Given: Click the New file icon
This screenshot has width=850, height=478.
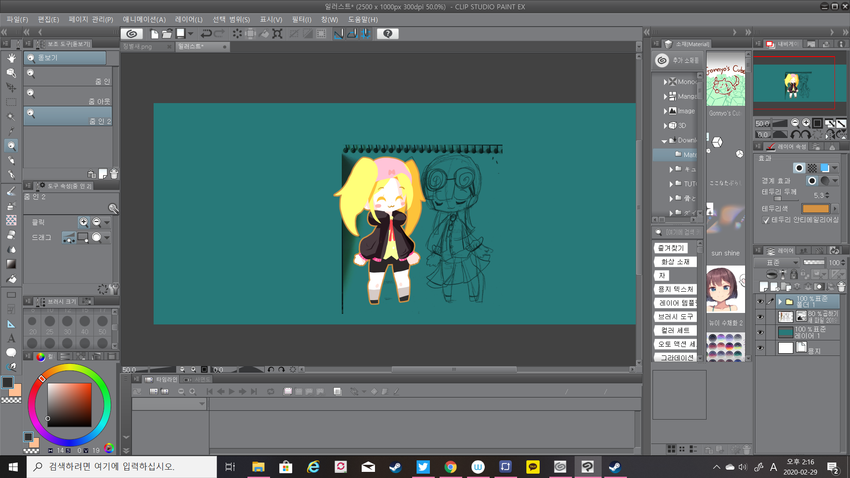Looking at the screenshot, I should click(x=154, y=34).
